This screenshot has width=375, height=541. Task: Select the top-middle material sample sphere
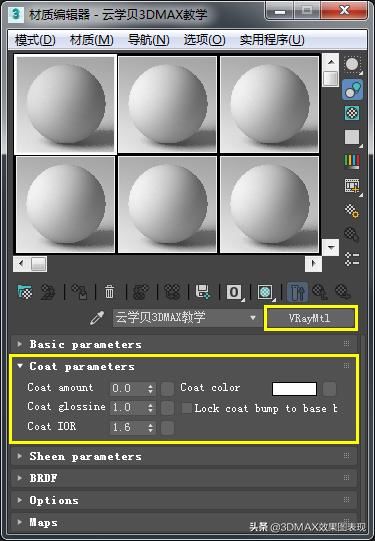tap(168, 104)
